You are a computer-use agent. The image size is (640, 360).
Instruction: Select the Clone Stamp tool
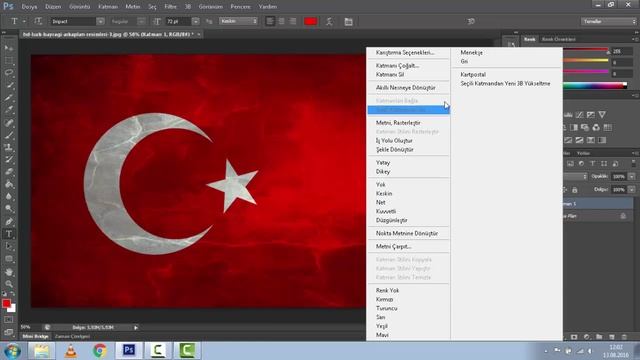[x=9, y=147]
